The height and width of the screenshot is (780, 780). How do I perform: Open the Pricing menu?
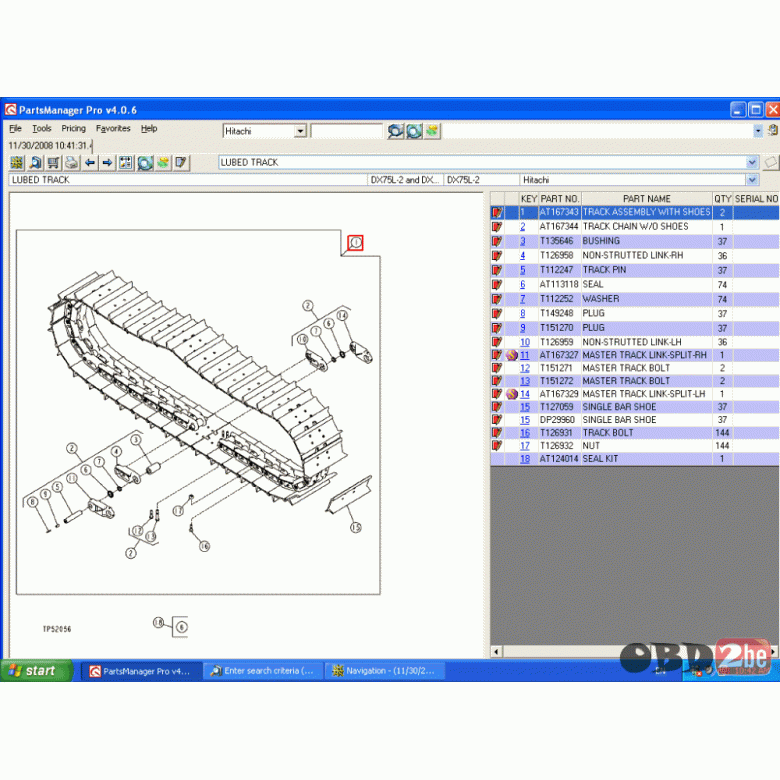[74, 128]
